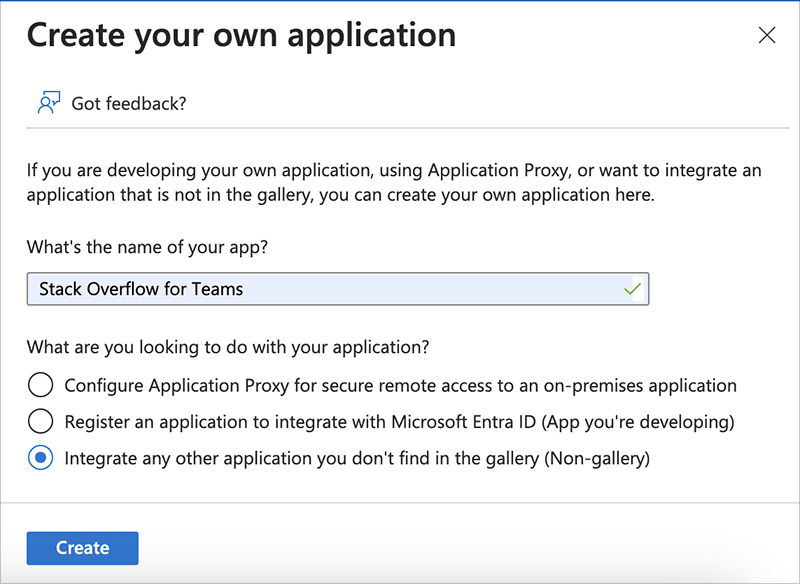Click the 'Create your own application' heading

tap(241, 36)
